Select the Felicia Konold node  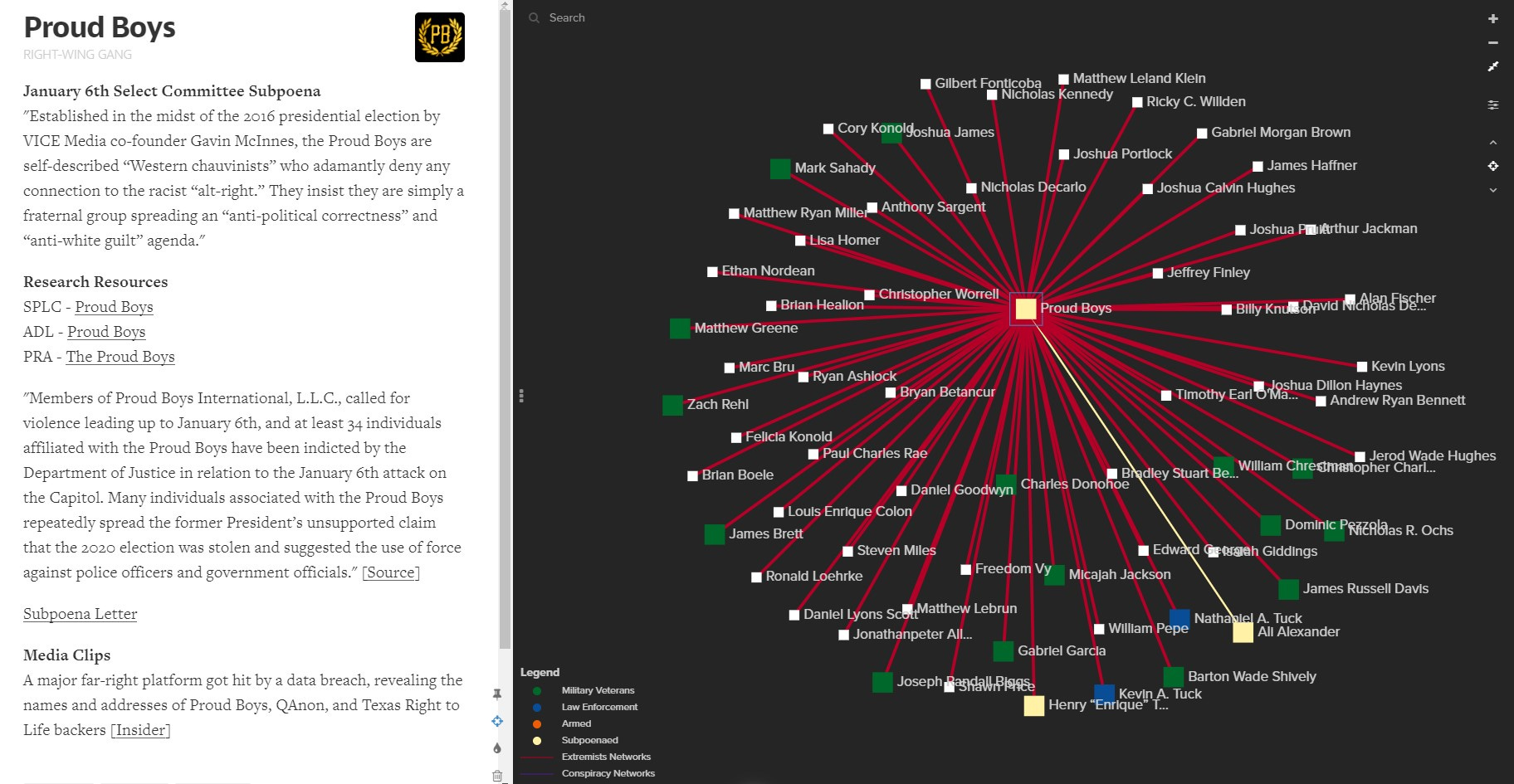pos(736,437)
